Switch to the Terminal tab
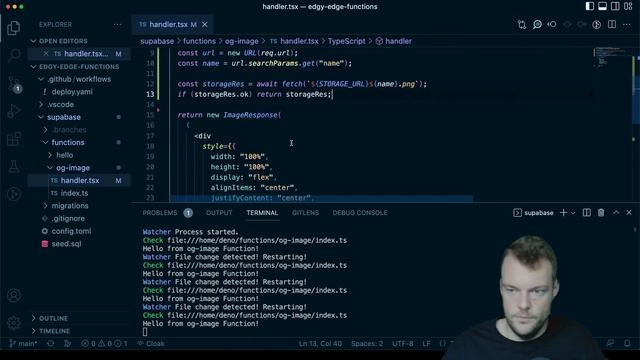 [262, 213]
